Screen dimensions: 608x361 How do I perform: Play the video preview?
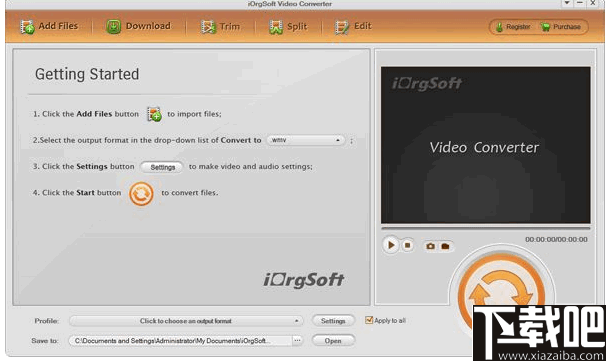[x=391, y=245]
